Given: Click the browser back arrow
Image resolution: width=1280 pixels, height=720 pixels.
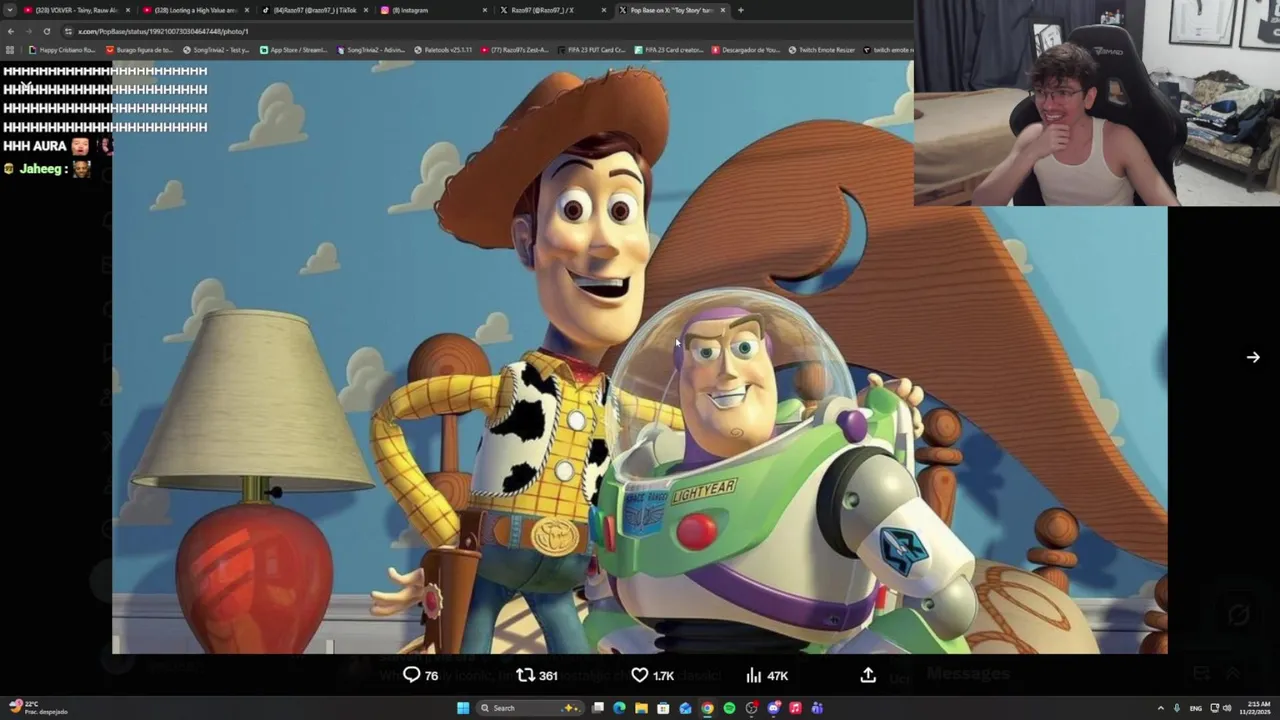Looking at the screenshot, I should [x=11, y=31].
